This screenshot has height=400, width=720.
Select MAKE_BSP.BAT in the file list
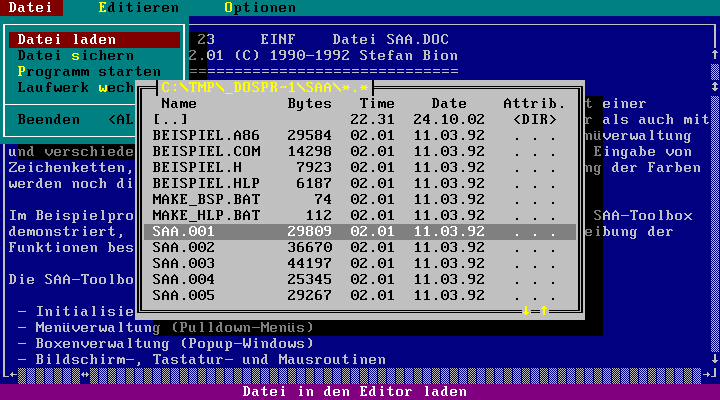(200, 200)
